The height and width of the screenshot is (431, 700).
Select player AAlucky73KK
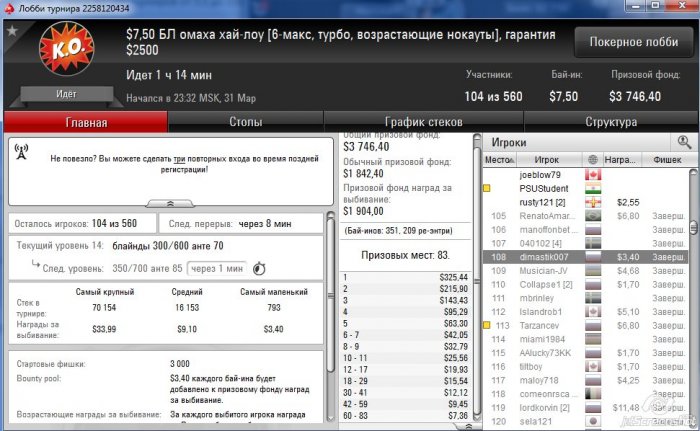(585, 353)
